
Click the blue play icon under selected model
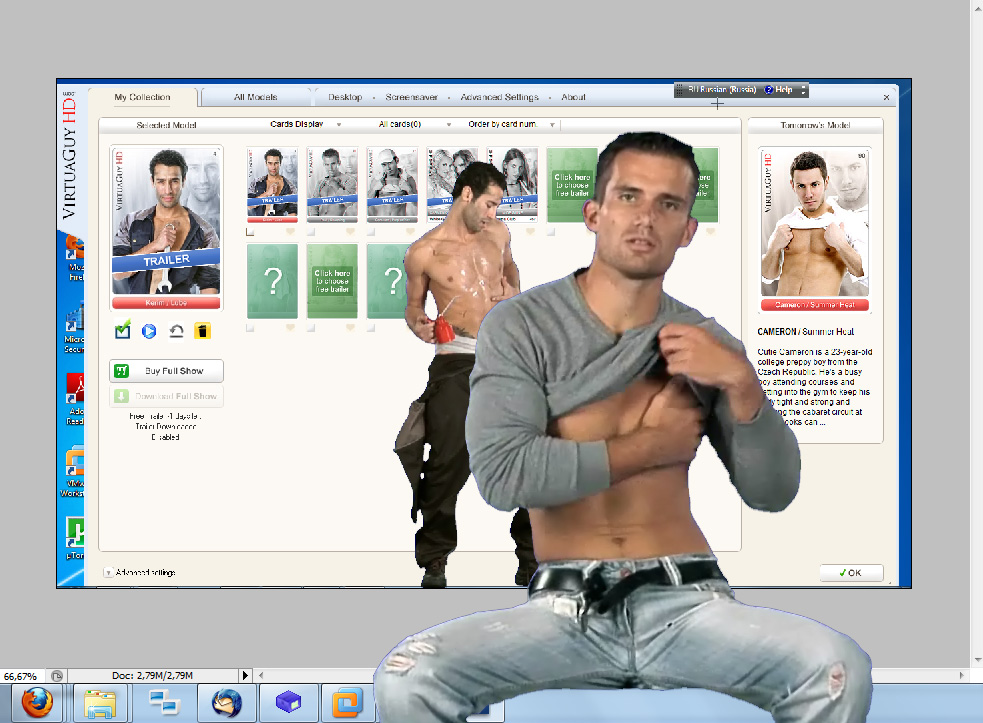coord(149,331)
